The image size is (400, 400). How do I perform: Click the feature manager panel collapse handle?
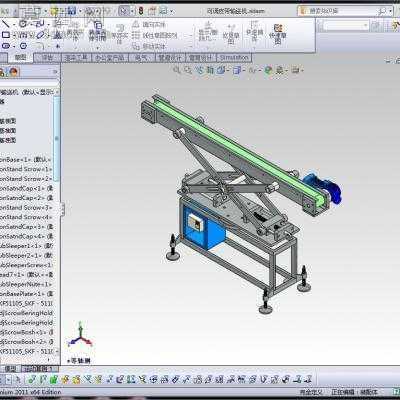pos(63,209)
